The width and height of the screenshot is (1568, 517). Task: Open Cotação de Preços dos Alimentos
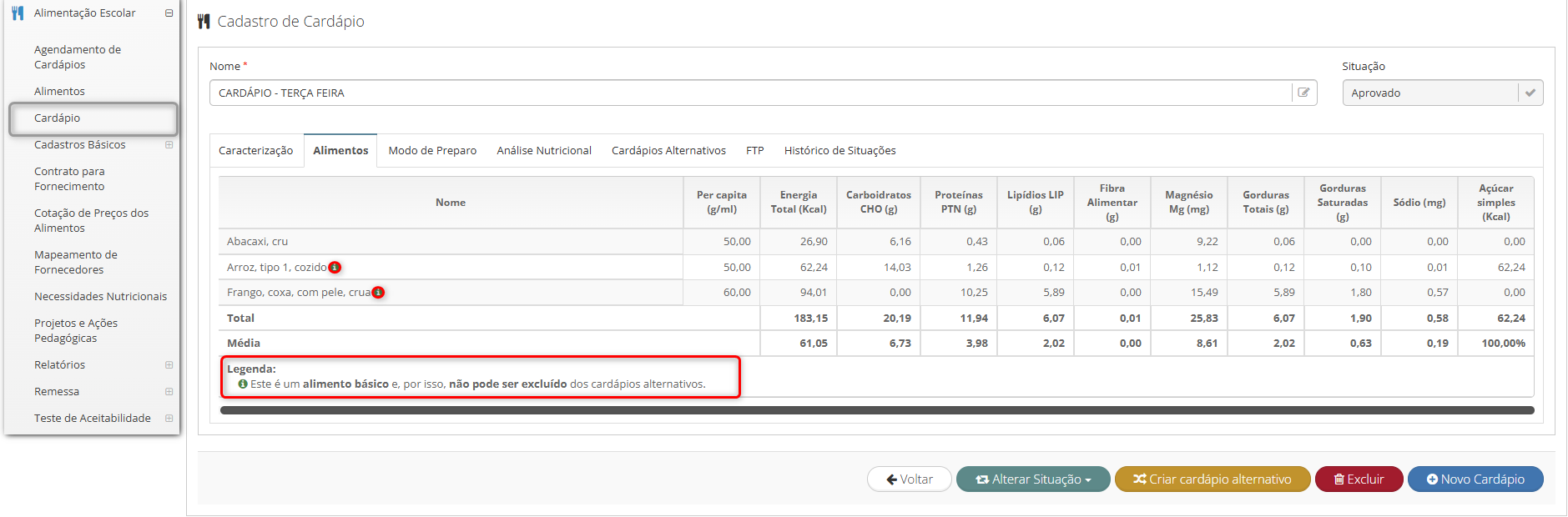point(92,221)
